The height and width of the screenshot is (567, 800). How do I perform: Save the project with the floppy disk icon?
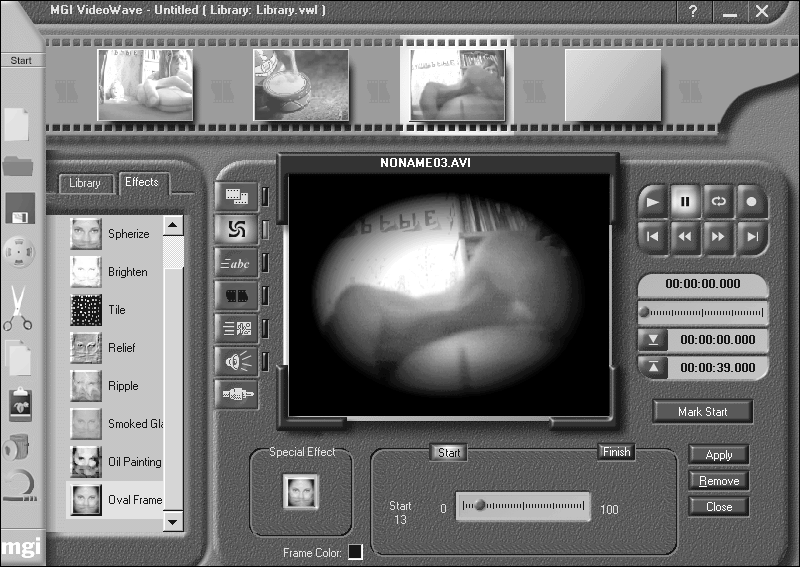point(20,208)
